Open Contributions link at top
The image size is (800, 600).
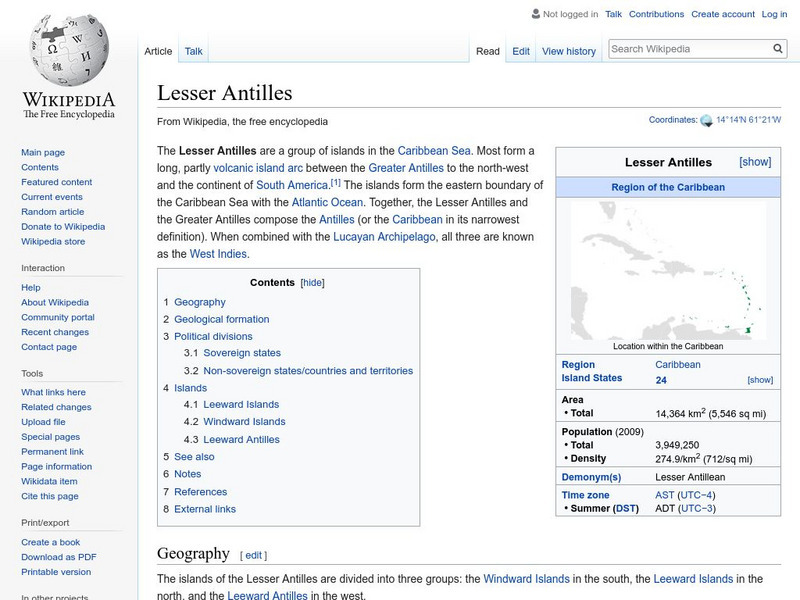pyautogui.click(x=657, y=14)
